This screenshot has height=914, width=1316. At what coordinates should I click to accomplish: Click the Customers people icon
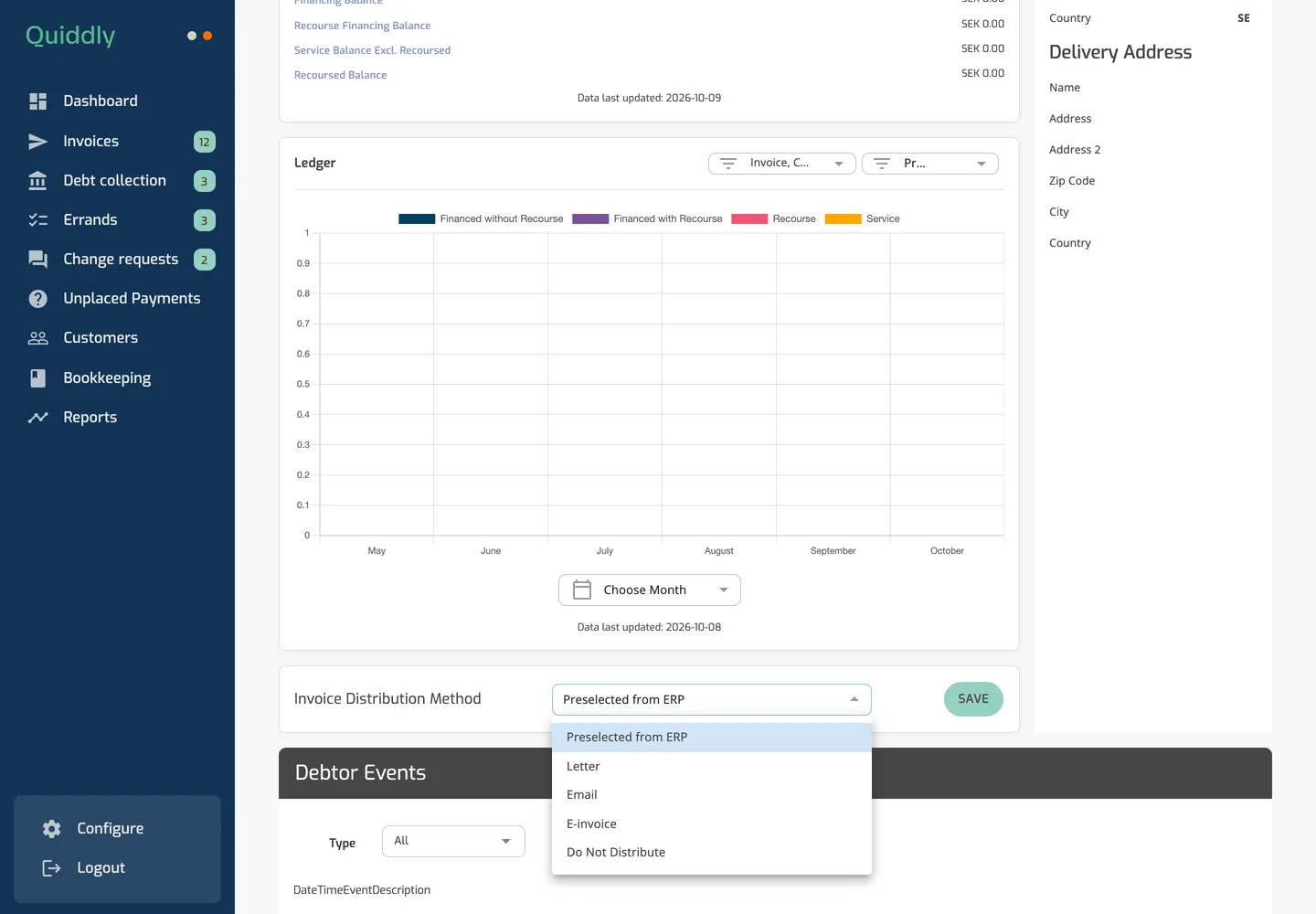tap(37, 338)
